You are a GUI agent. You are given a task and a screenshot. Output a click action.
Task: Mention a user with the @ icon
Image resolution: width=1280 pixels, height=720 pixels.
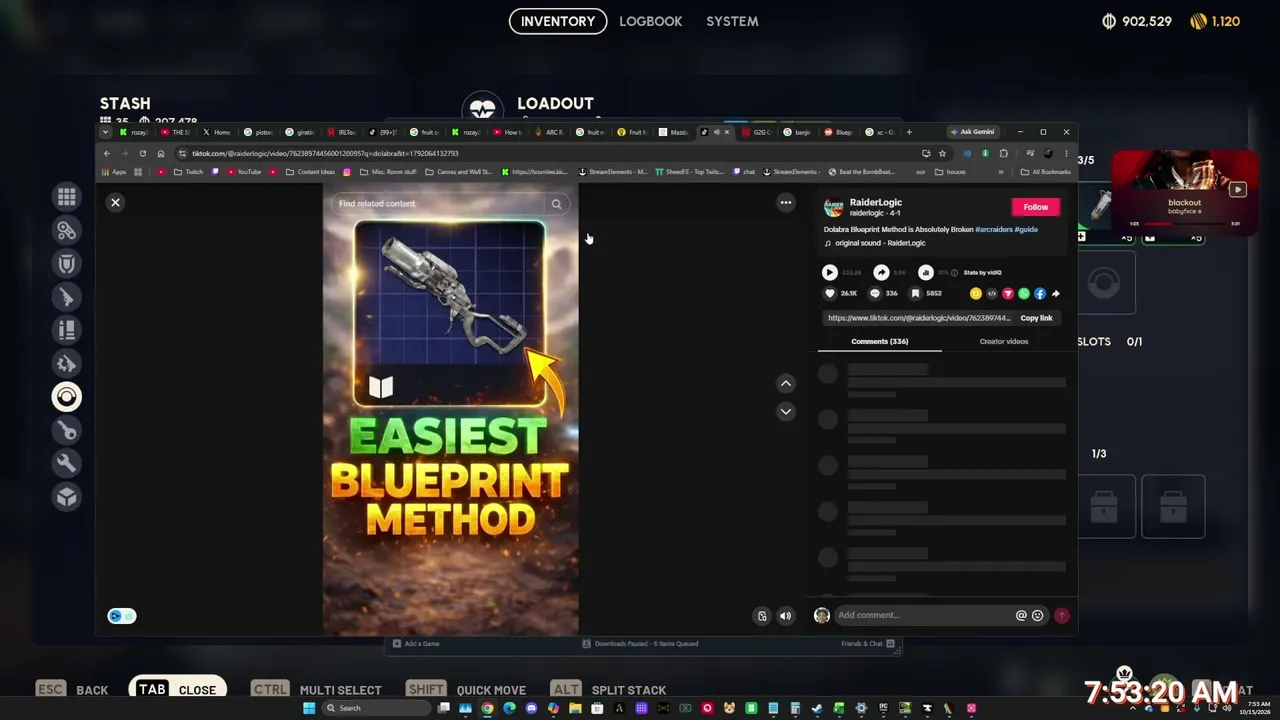1021,615
